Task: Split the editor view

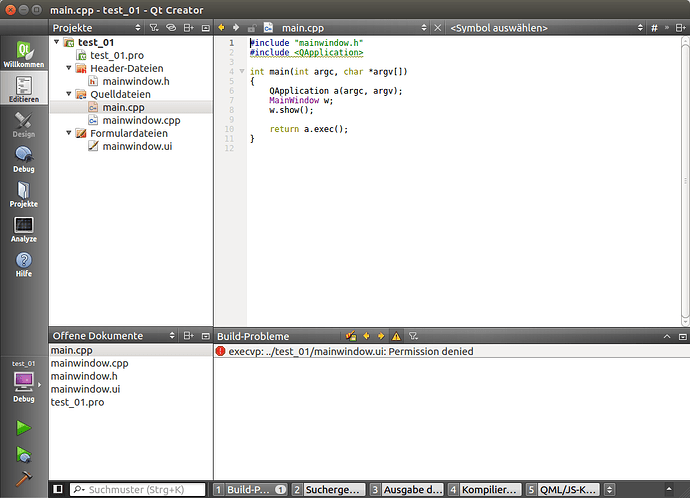Action: click(x=680, y=28)
